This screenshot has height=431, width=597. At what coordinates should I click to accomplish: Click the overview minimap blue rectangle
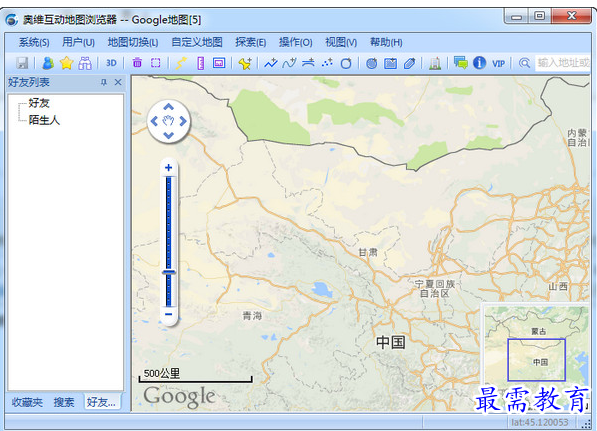[x=536, y=360]
